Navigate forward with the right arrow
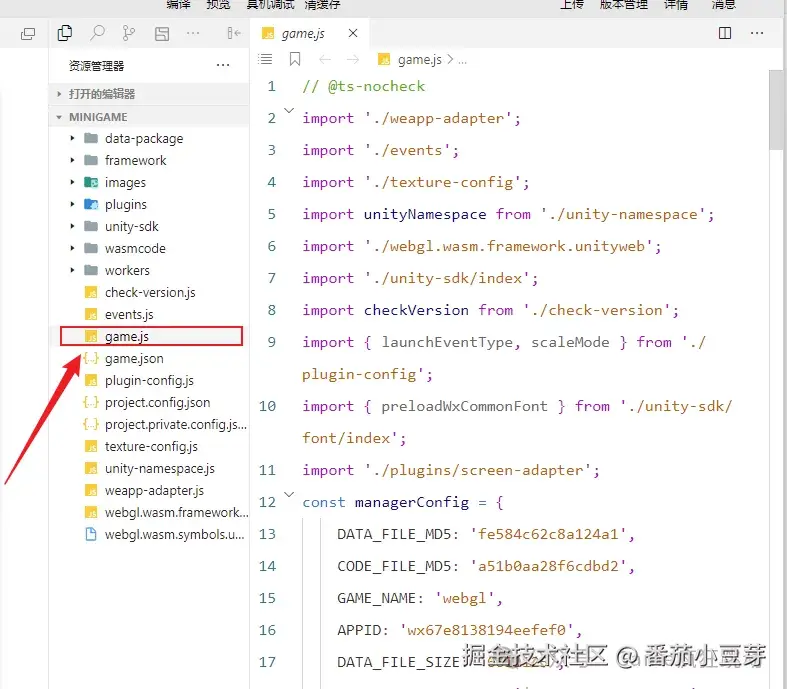This screenshot has width=787, height=689. 353,60
